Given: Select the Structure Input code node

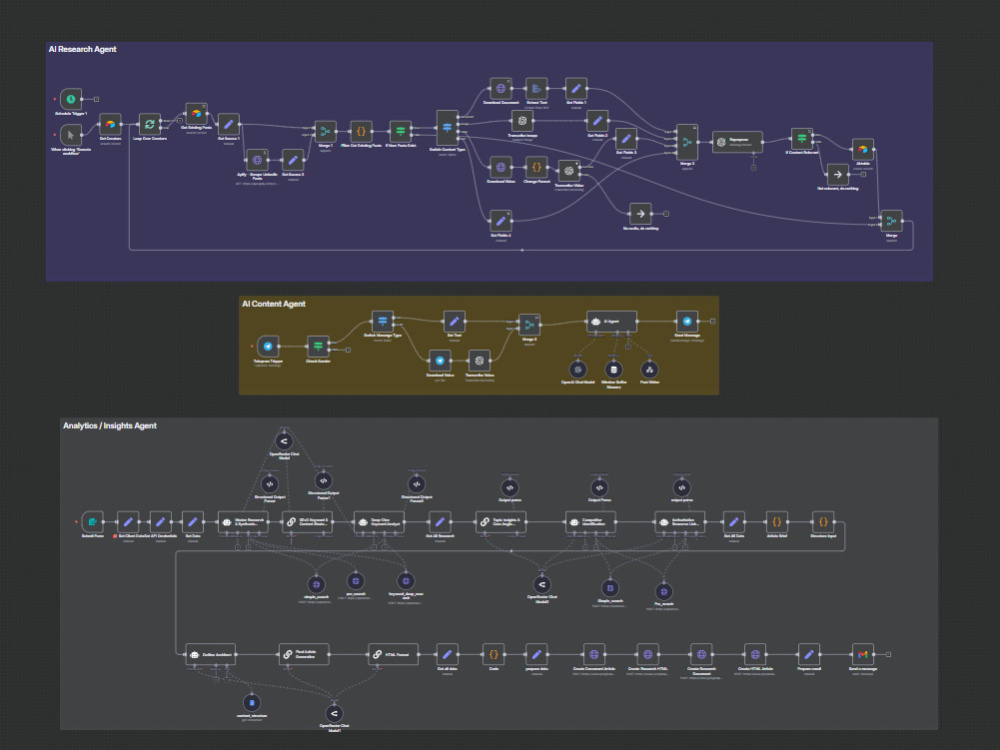Looking at the screenshot, I should (x=823, y=522).
